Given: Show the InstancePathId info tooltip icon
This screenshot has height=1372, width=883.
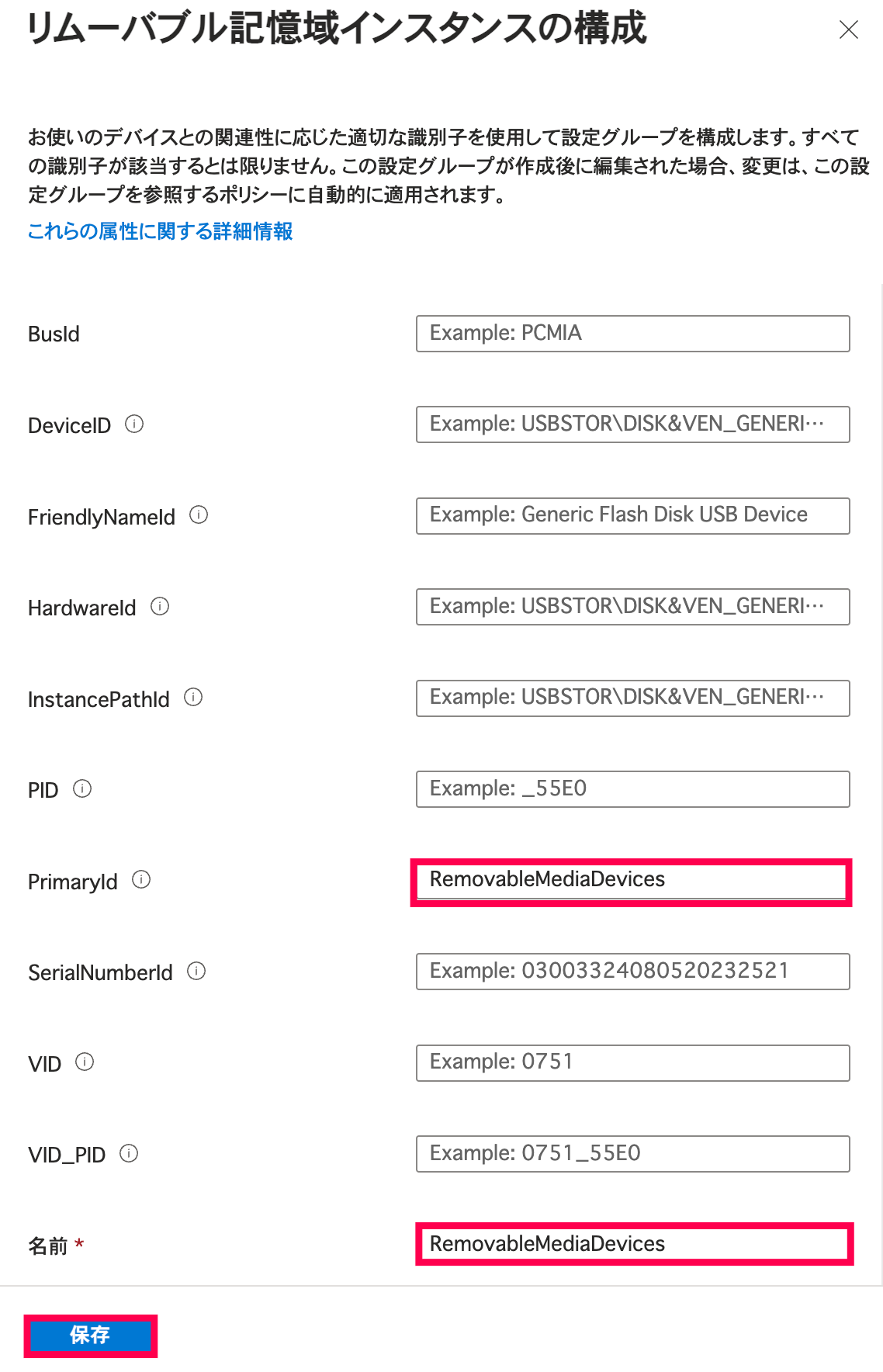Looking at the screenshot, I should pos(193,698).
